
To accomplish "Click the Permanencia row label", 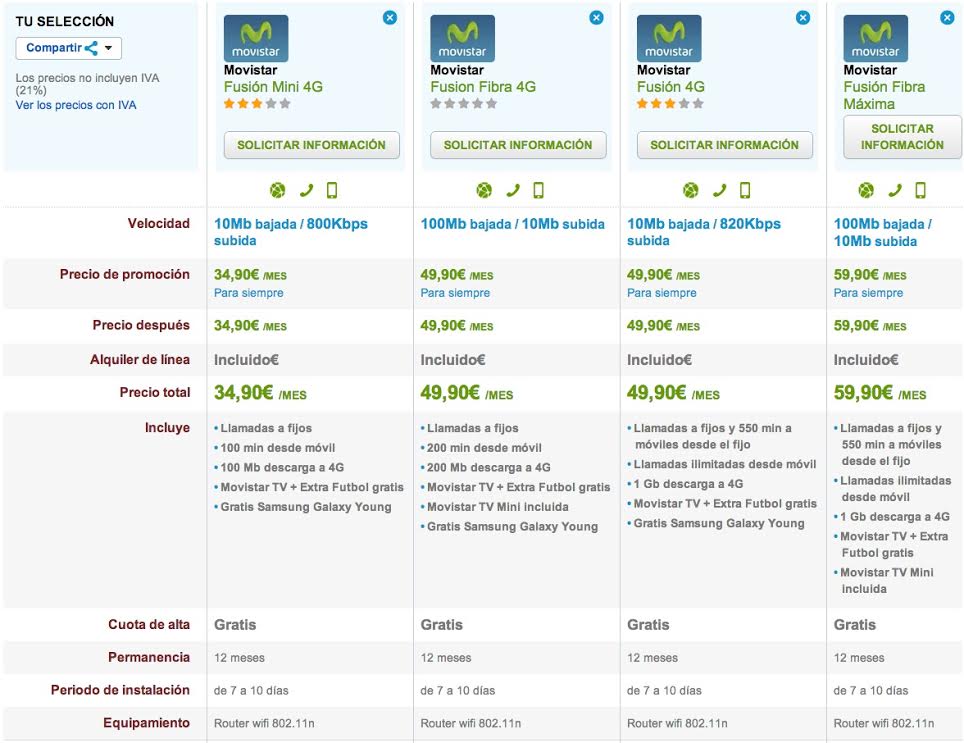I will pyautogui.click(x=149, y=658).
